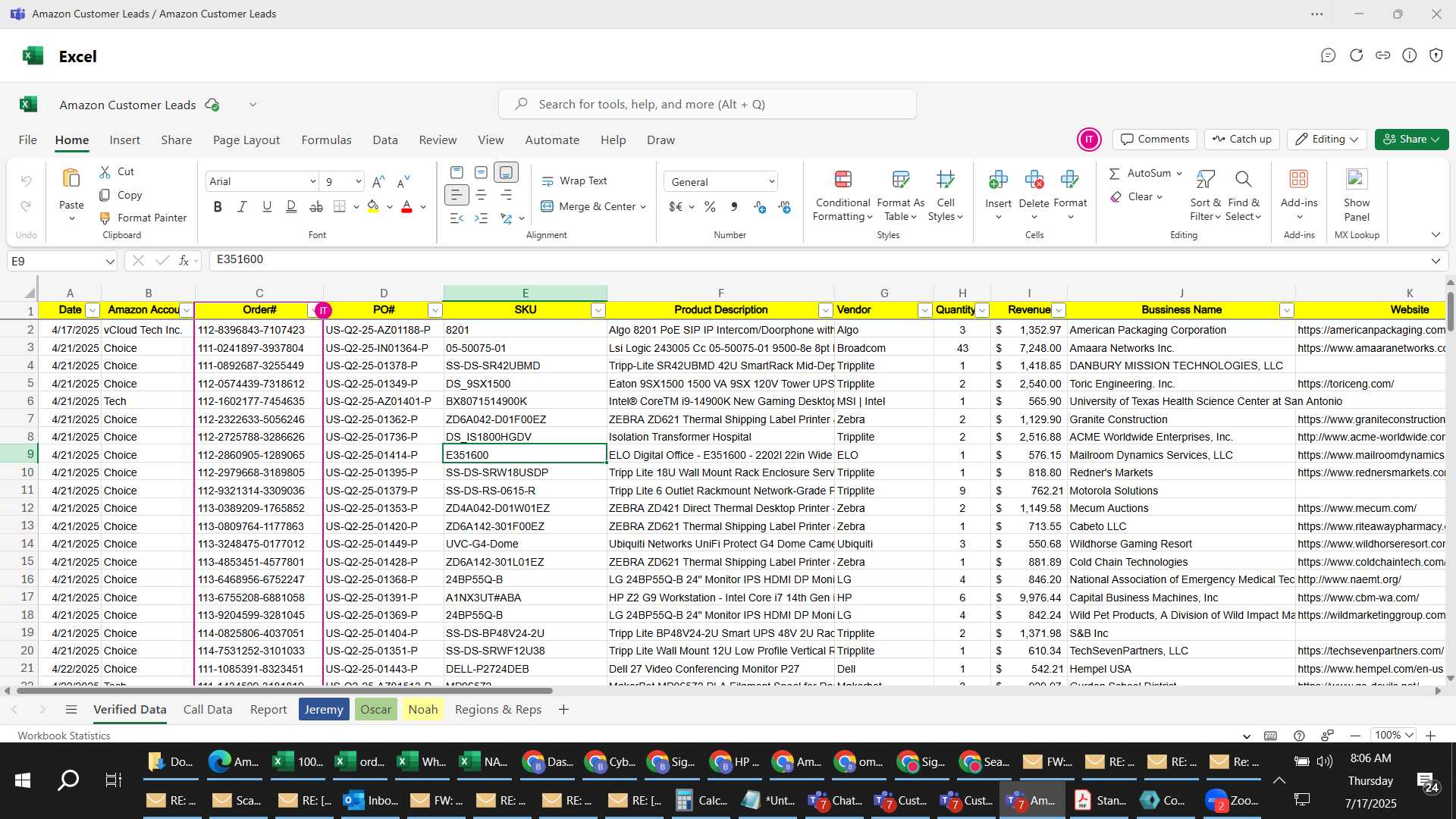The image size is (1456, 819).
Task: Click the Cut scissors icon
Action: coord(105,172)
